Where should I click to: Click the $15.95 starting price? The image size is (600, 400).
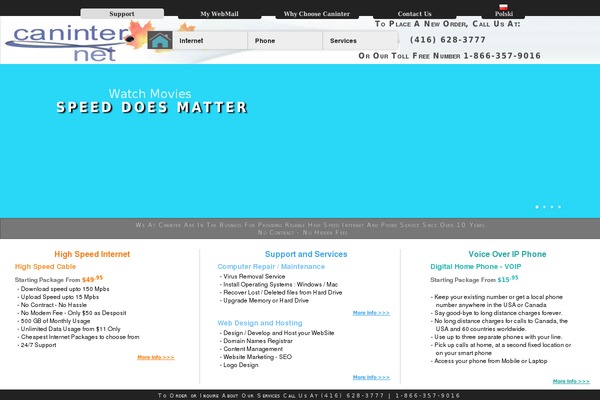click(508, 279)
